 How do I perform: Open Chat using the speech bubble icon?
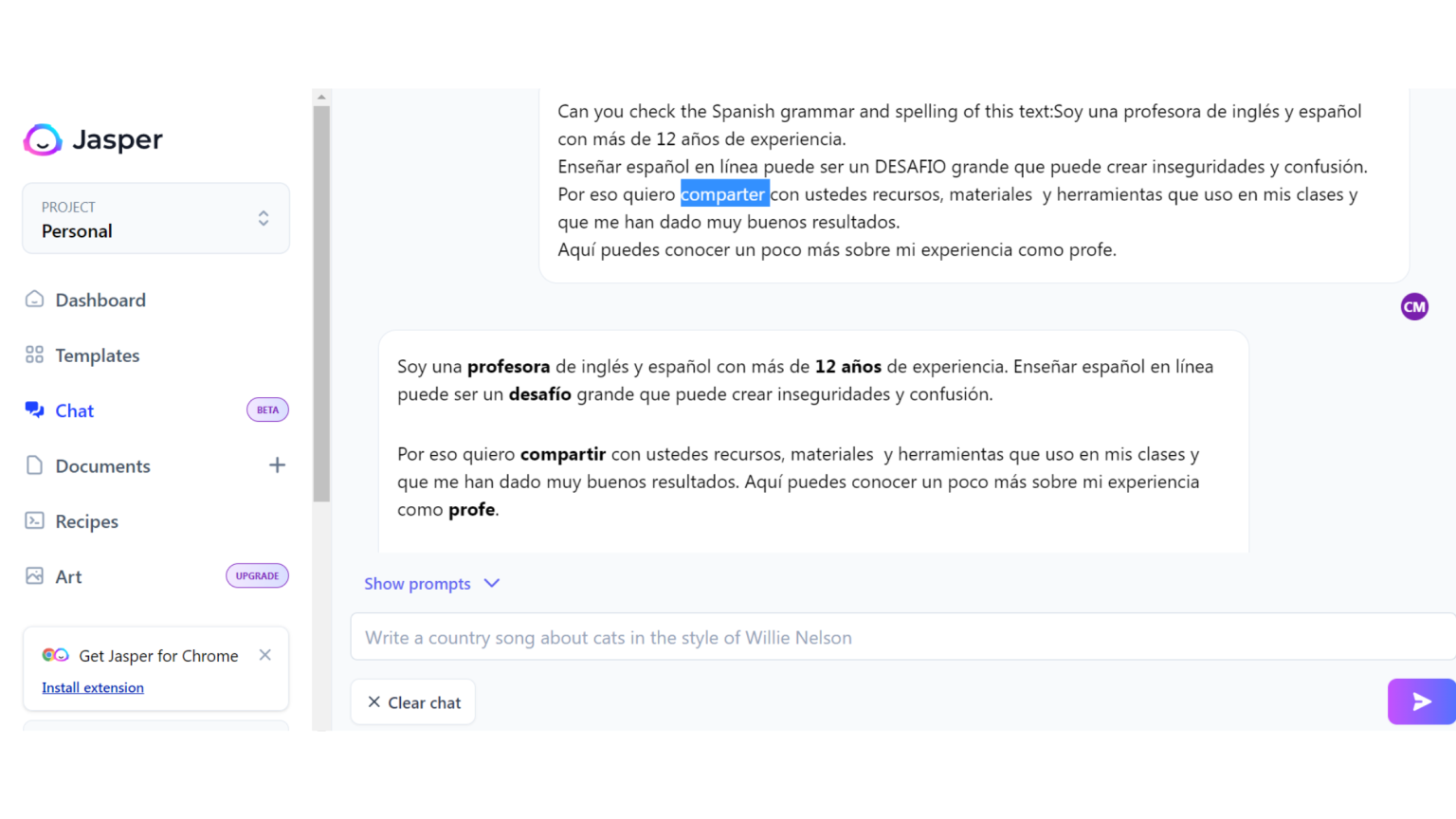pos(35,409)
